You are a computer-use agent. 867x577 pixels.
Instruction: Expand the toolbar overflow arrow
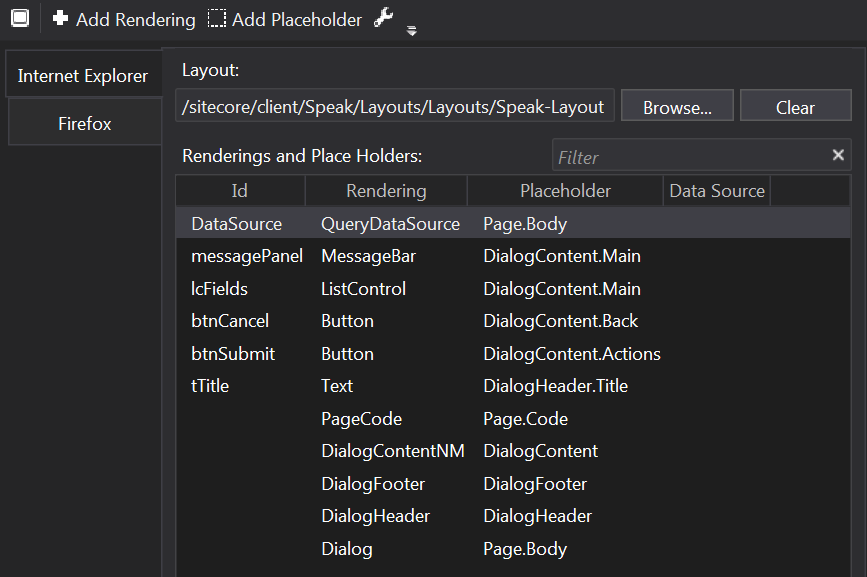[411, 31]
